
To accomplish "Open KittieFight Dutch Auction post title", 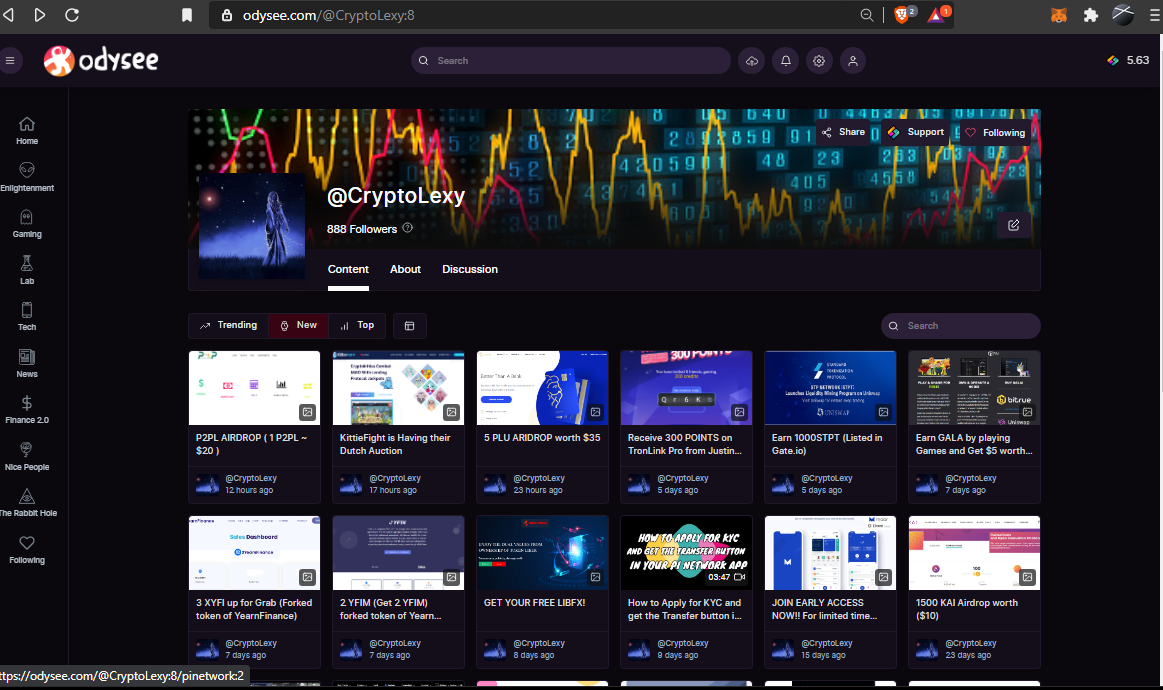I will (395, 444).
